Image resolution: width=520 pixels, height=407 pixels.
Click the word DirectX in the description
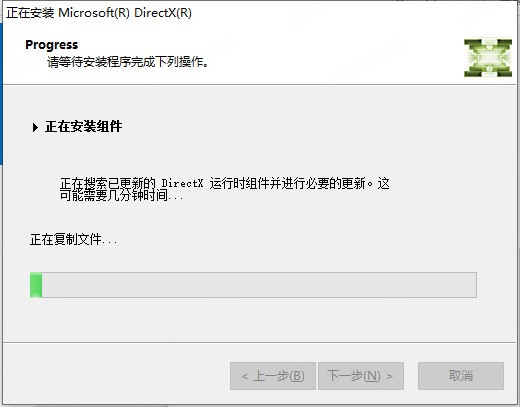182,183
